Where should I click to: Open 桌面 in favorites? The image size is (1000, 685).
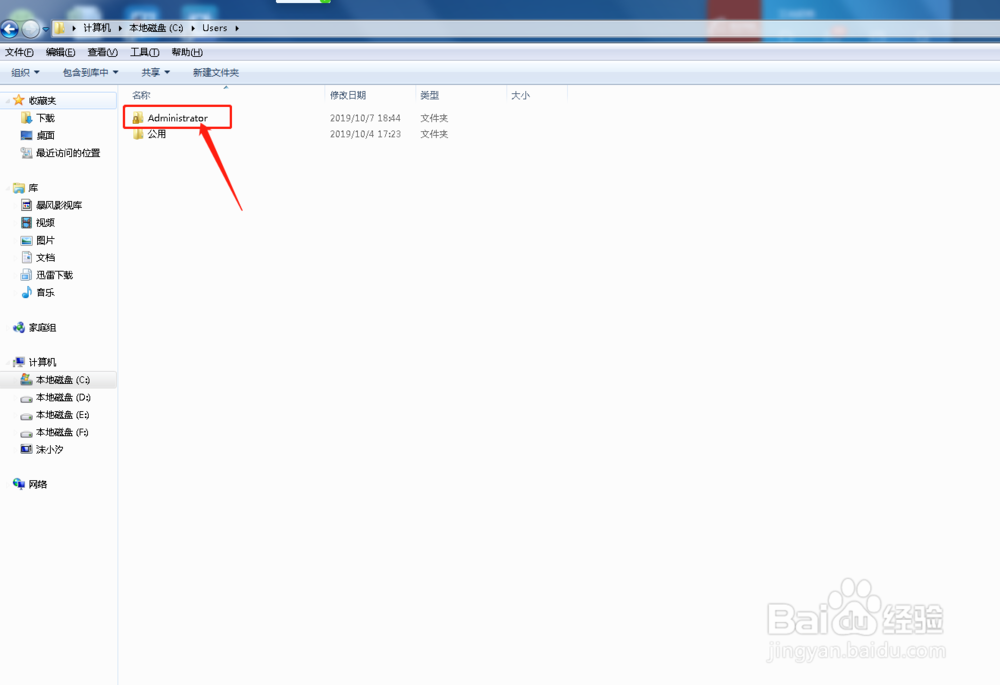(46, 135)
